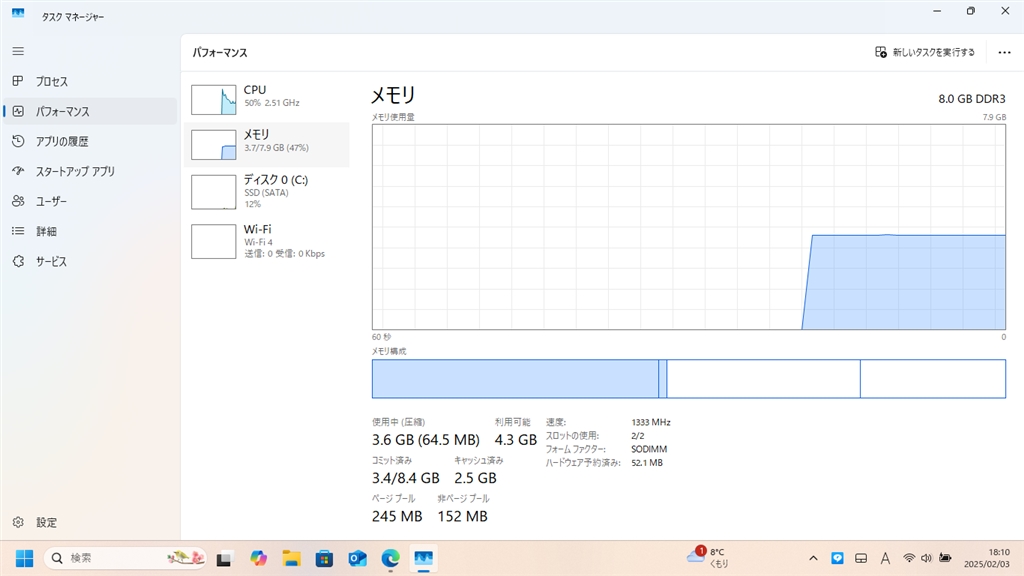Select the パフォーマンス sidebar item
Screen dimensions: 1024x576
pyautogui.click(x=90, y=112)
